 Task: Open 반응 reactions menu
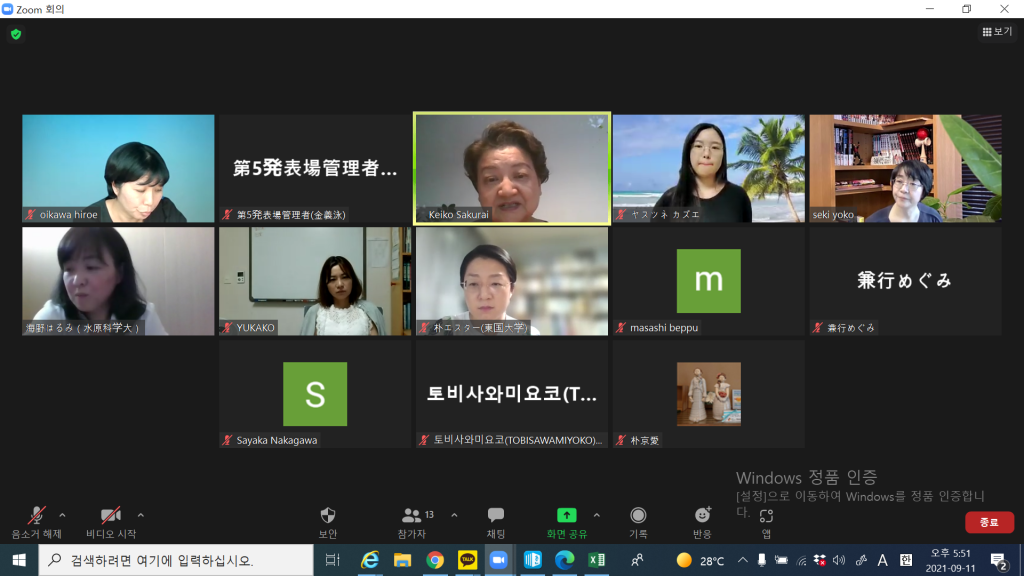pos(702,522)
